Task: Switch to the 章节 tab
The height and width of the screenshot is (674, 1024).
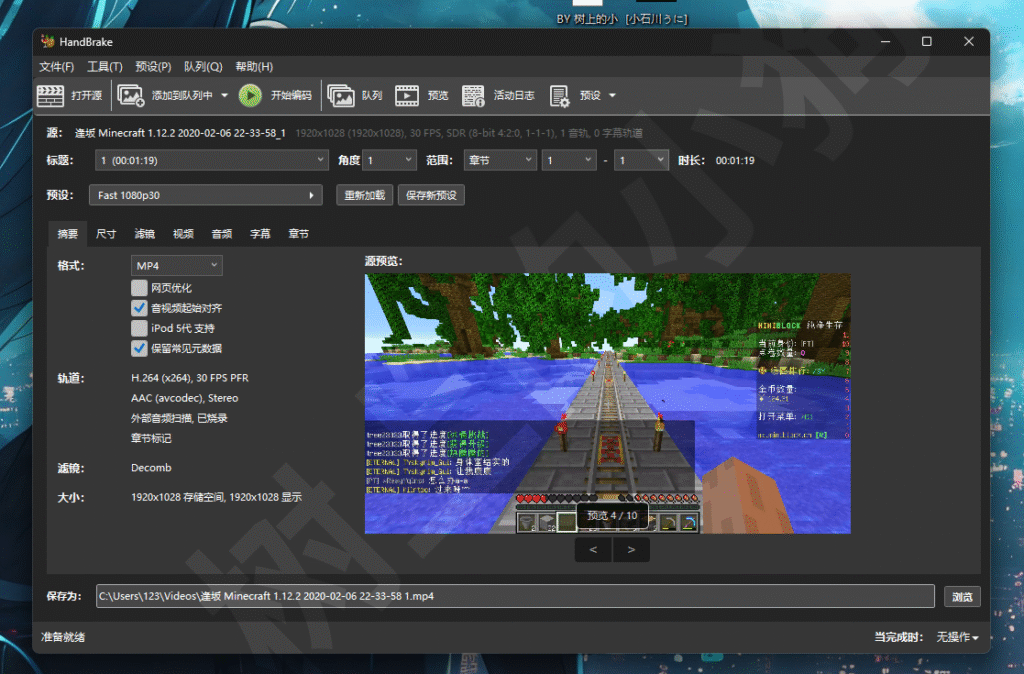Action: [299, 234]
